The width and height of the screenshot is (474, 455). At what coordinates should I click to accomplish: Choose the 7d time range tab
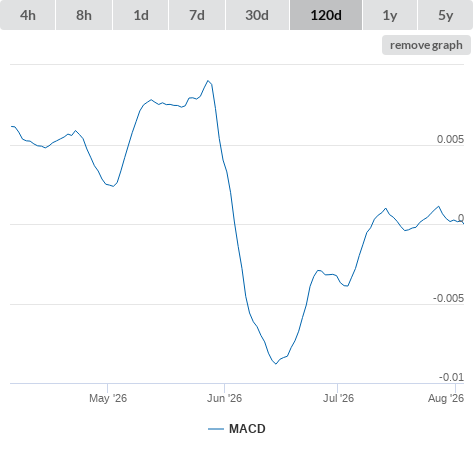click(x=197, y=15)
